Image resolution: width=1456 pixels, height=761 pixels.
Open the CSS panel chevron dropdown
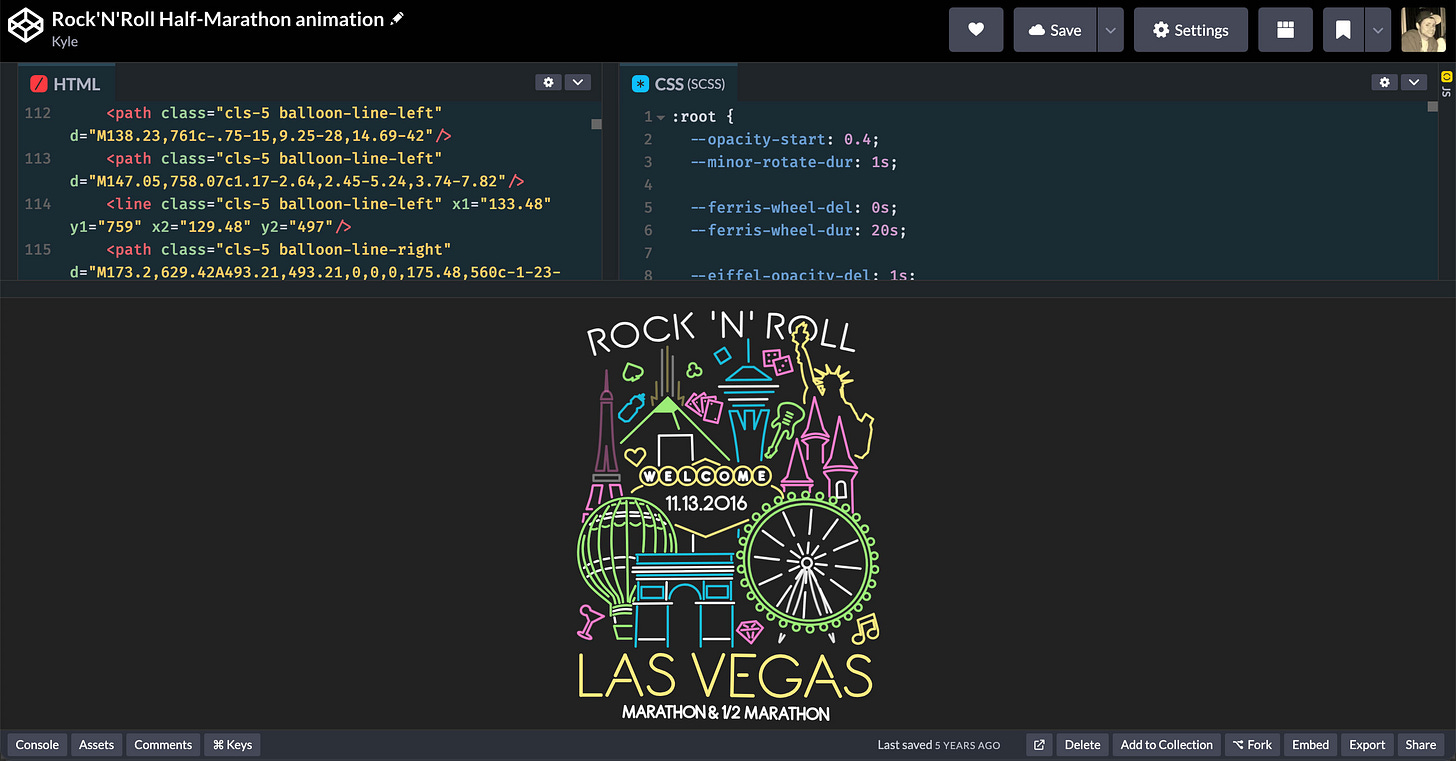(x=1413, y=83)
